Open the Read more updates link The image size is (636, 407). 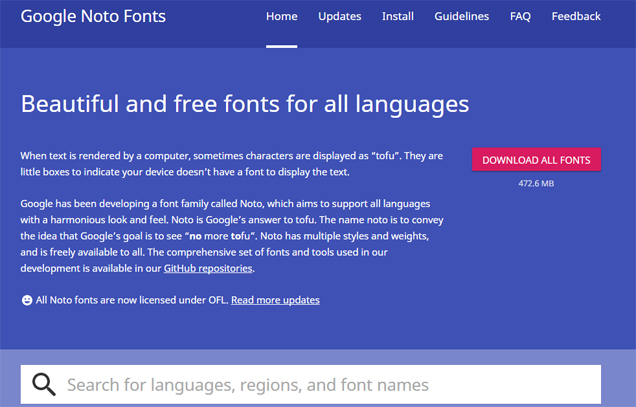pos(275,300)
